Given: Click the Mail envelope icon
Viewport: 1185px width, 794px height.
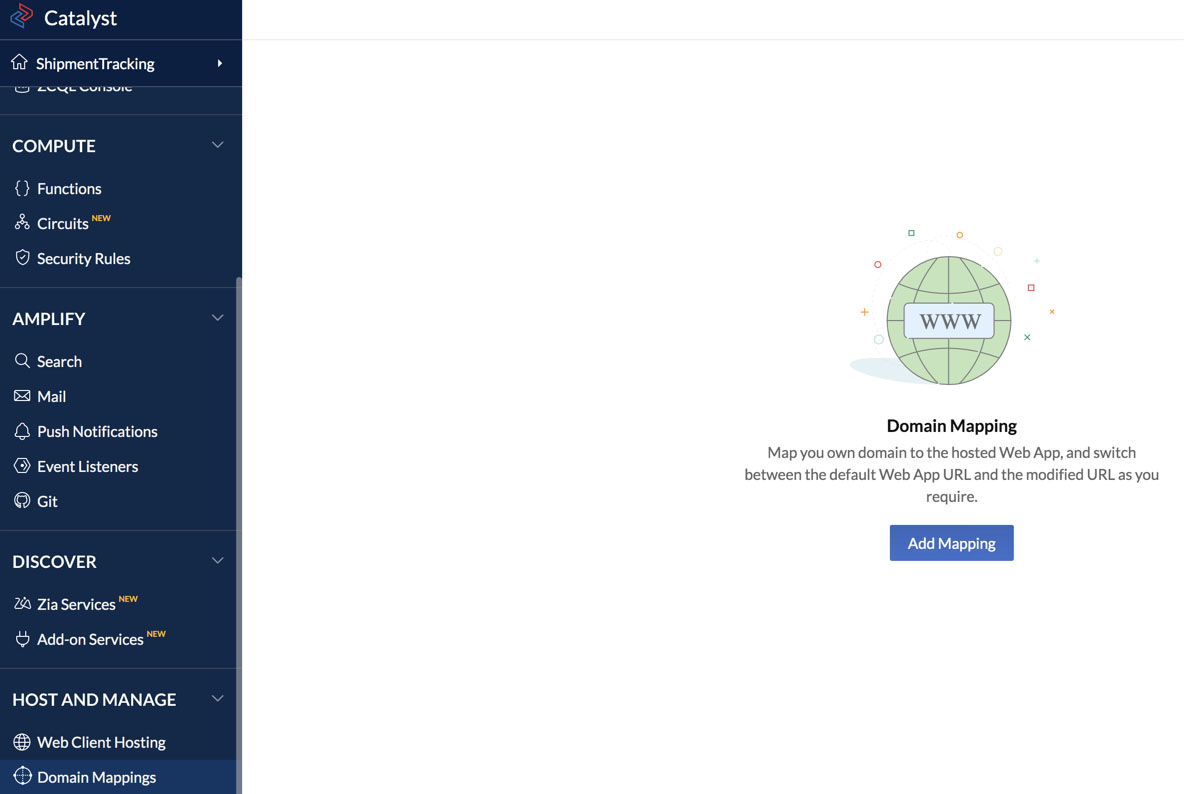Looking at the screenshot, I should pyautogui.click(x=22, y=396).
